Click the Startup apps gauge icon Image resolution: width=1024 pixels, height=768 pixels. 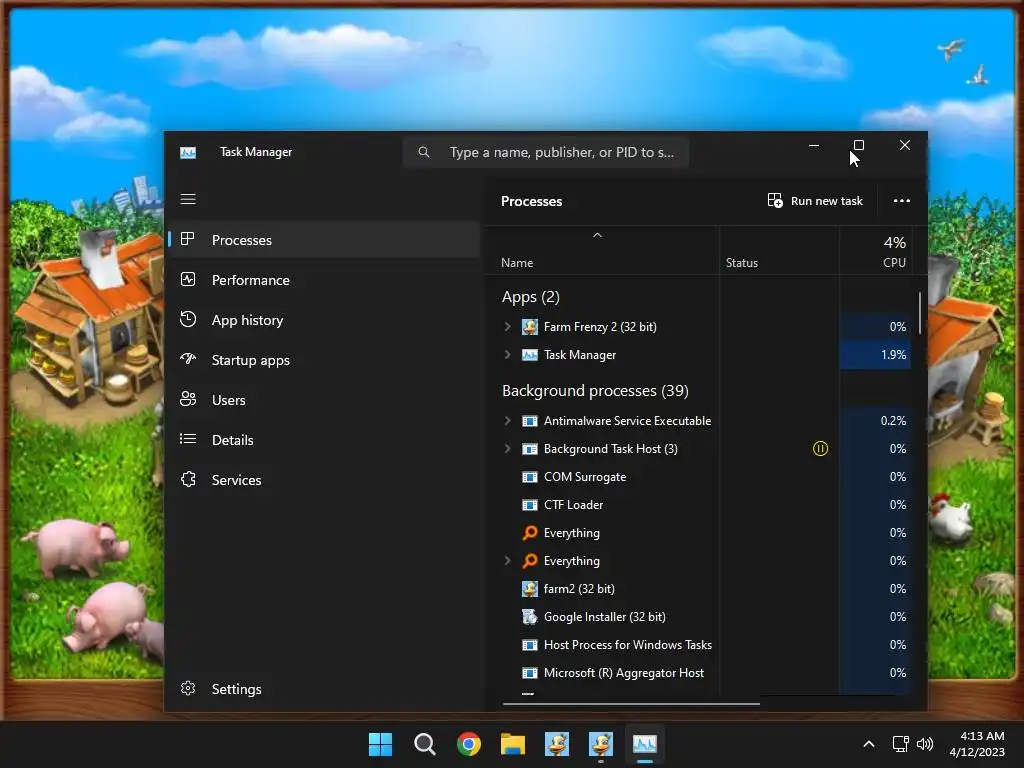[188, 359]
